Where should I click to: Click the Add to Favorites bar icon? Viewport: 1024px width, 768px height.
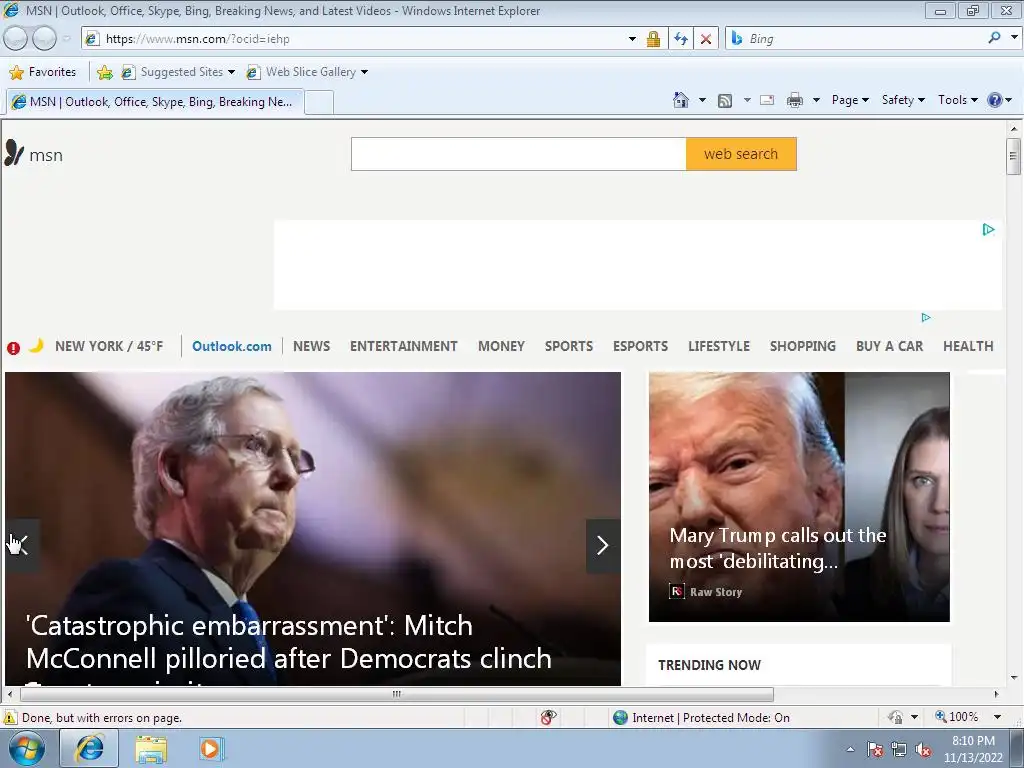click(x=104, y=72)
